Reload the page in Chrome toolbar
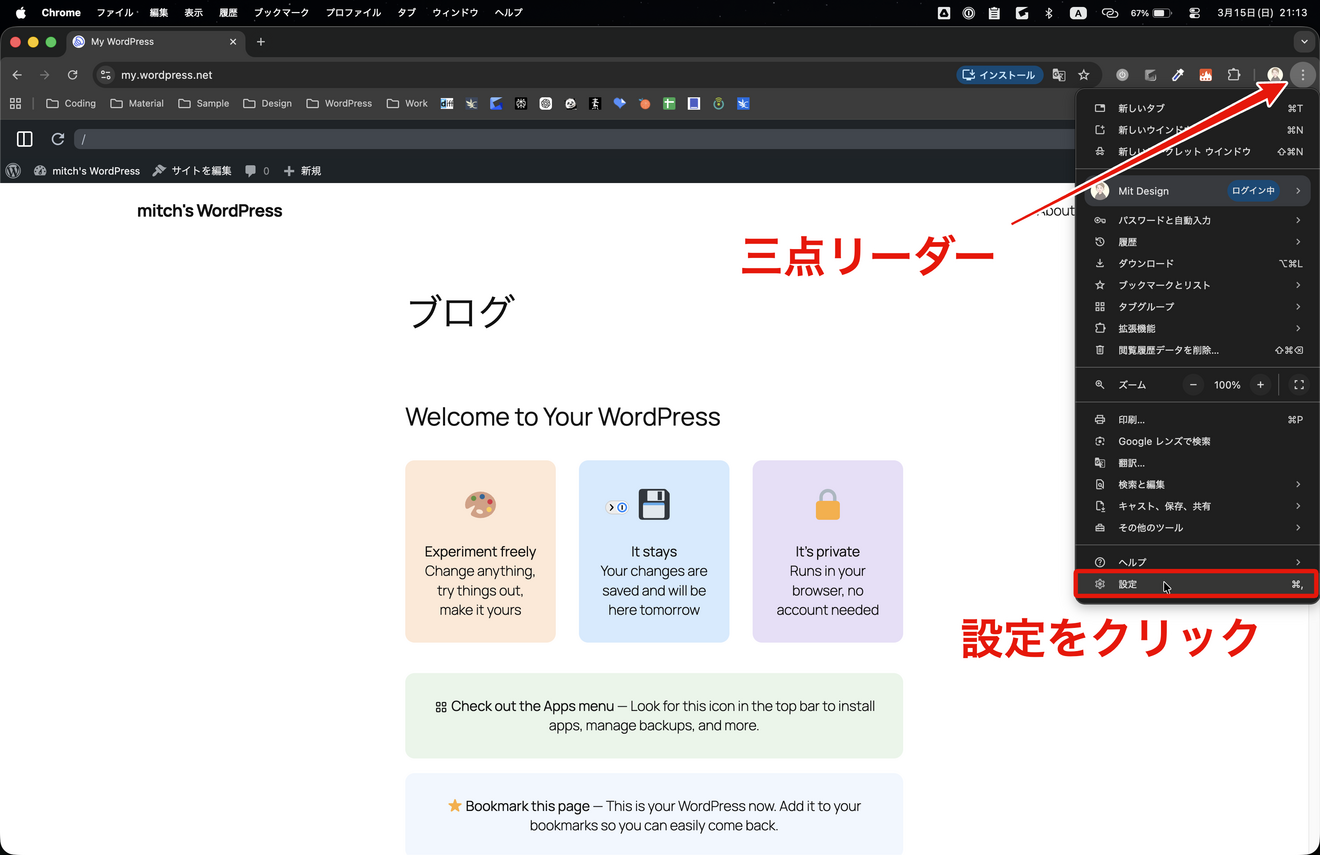 [72, 75]
